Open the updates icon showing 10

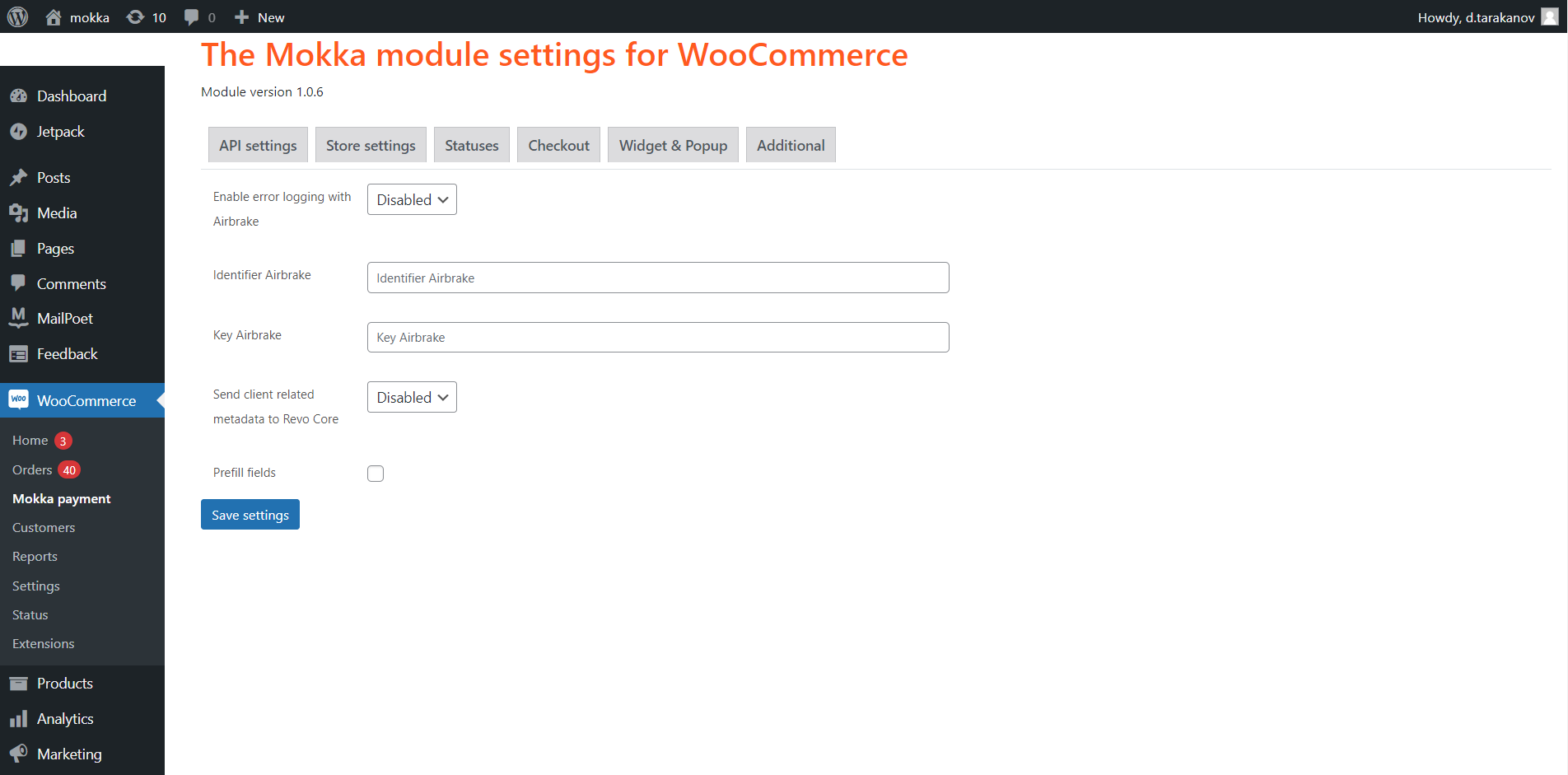pyautogui.click(x=136, y=17)
